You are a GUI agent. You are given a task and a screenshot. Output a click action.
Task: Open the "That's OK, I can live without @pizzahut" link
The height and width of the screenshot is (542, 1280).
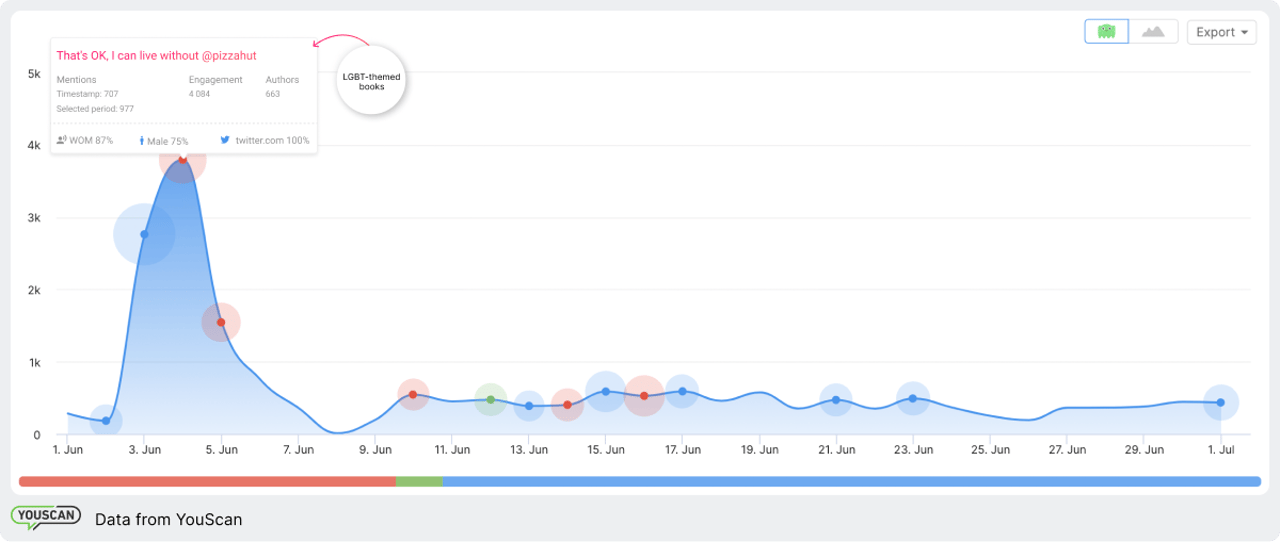(156, 56)
